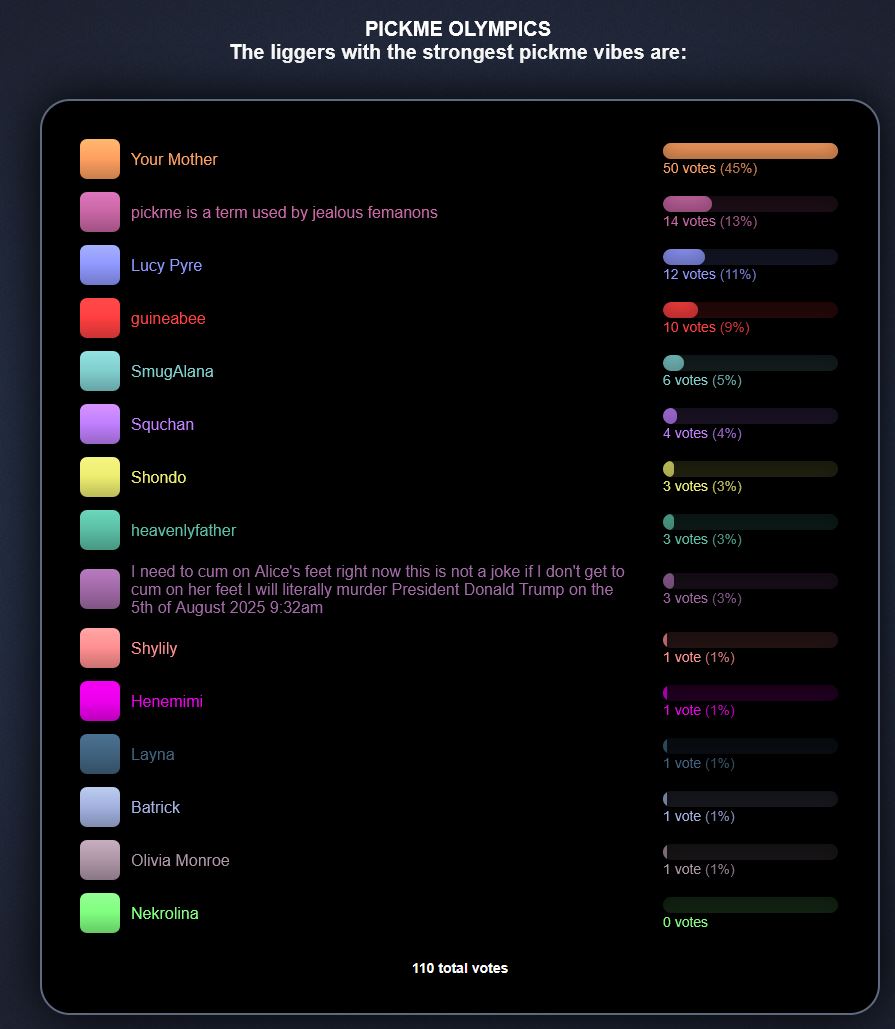Select the Layna option text
The height and width of the screenshot is (1029, 895).
(152, 755)
